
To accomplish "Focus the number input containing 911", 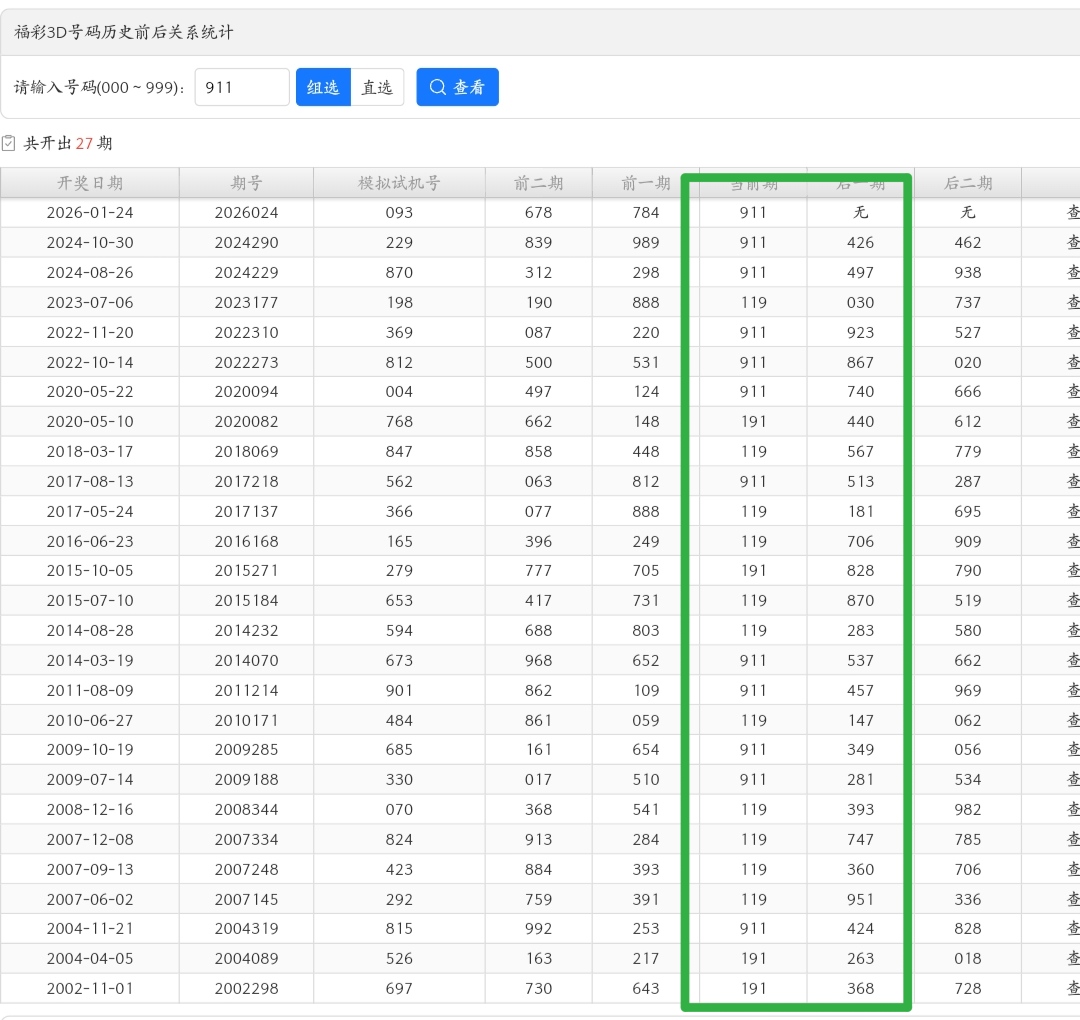I will (x=241, y=87).
